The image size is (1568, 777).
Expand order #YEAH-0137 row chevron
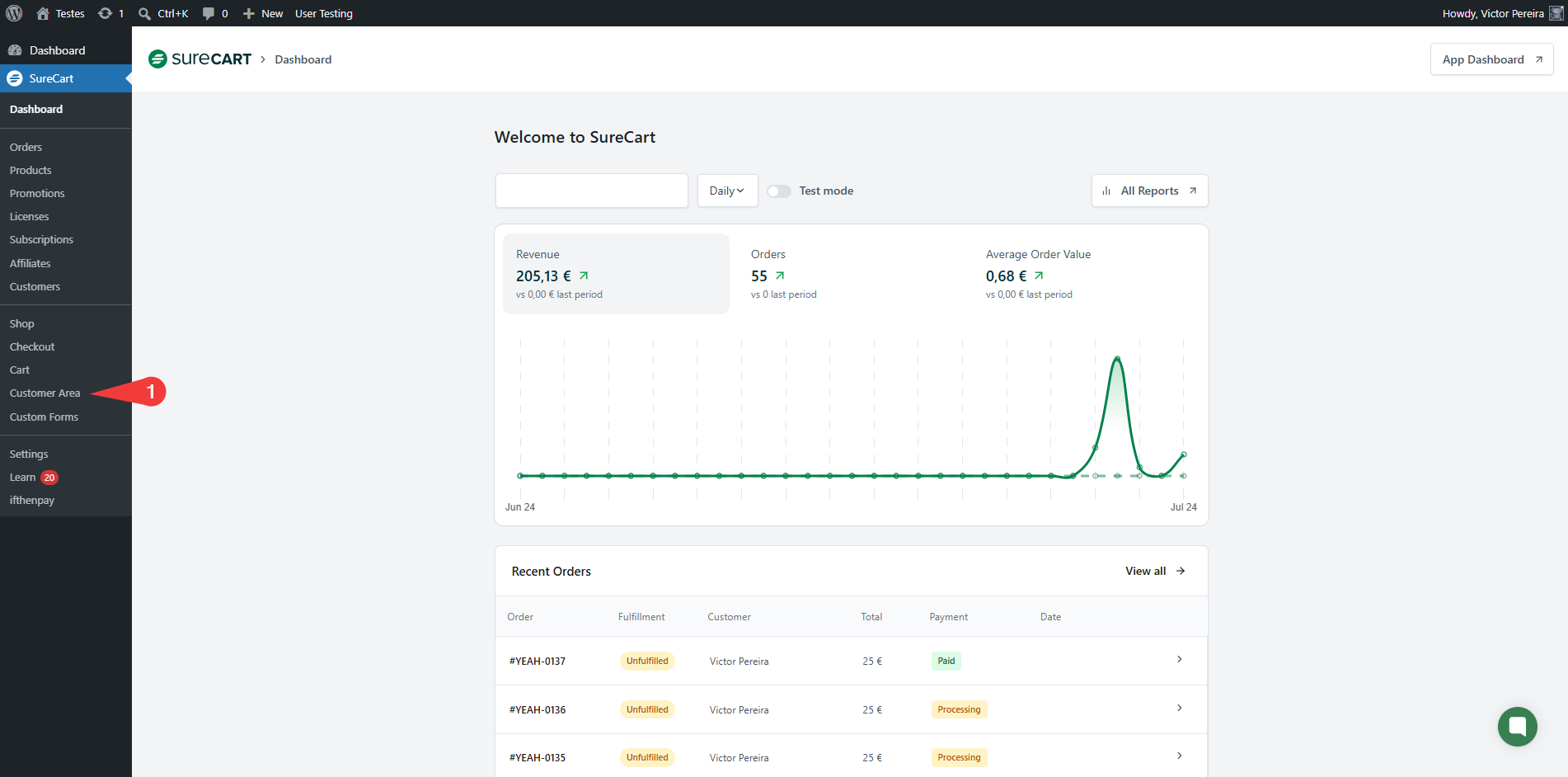point(1180,659)
